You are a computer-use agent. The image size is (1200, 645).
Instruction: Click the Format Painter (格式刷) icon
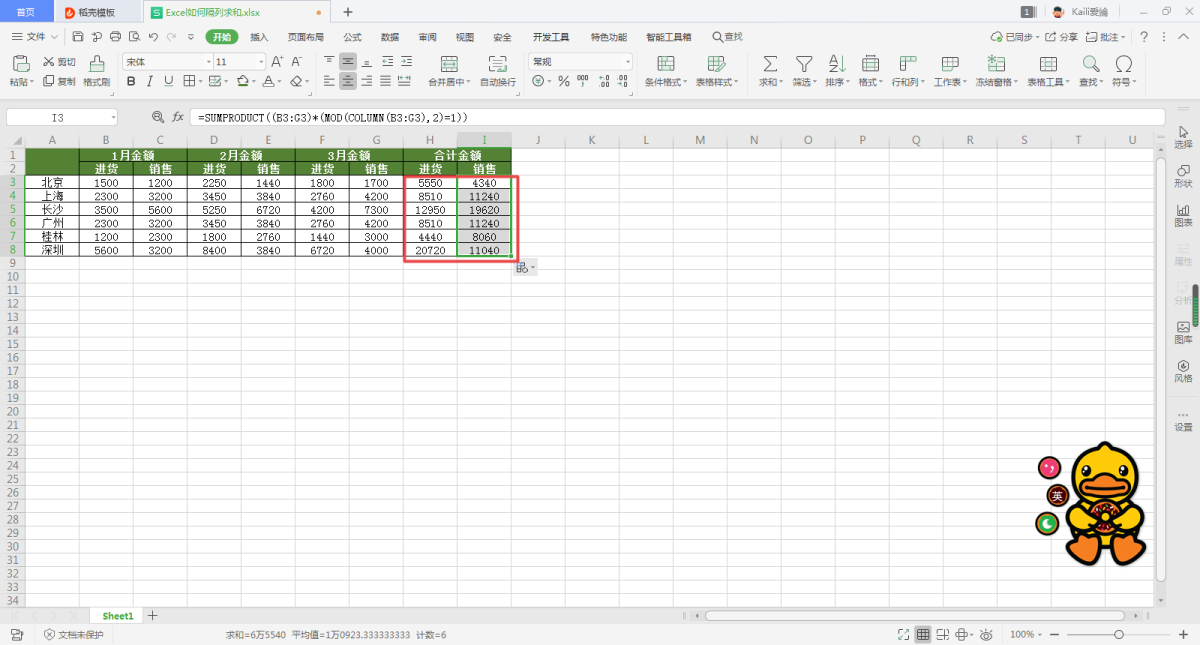pos(96,64)
